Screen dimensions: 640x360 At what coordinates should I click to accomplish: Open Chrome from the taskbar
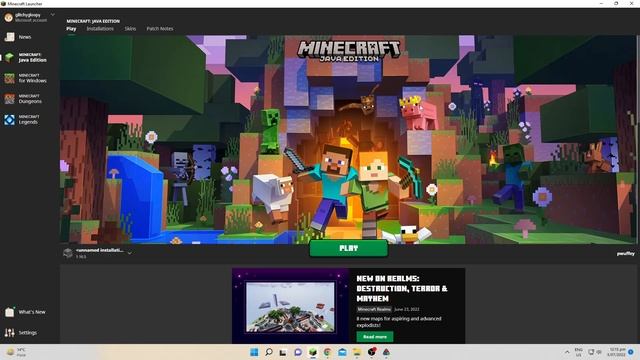[327, 352]
